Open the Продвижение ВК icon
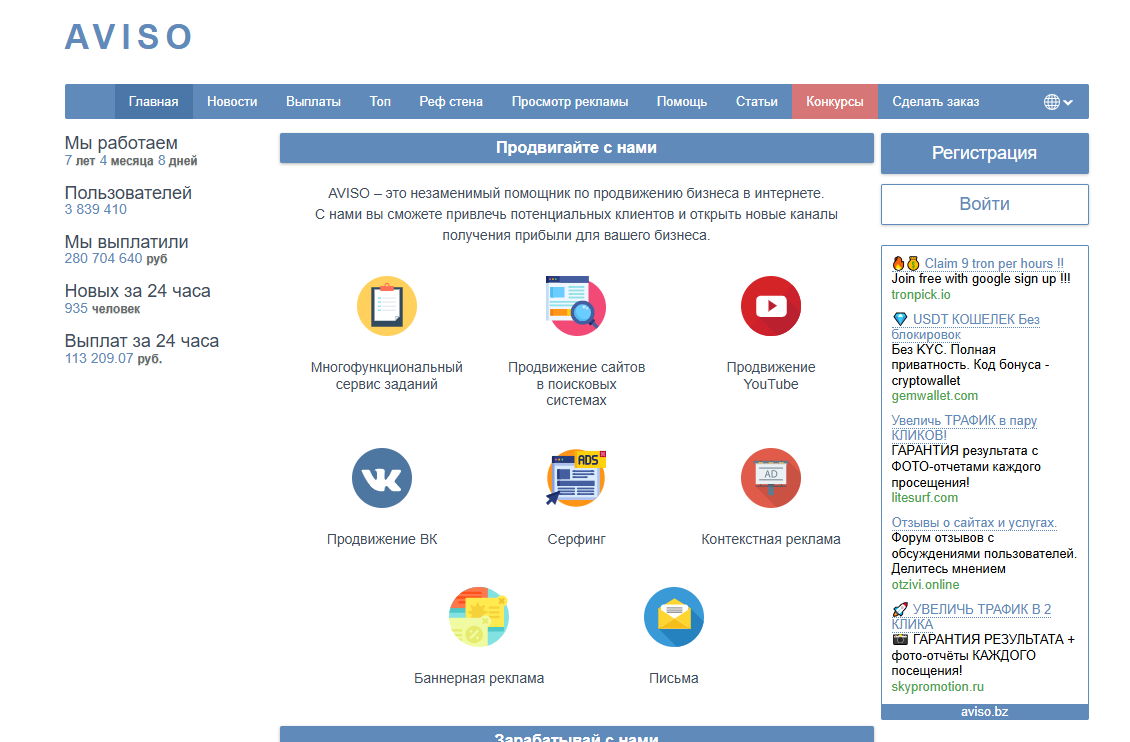1130x742 pixels. tap(380, 478)
